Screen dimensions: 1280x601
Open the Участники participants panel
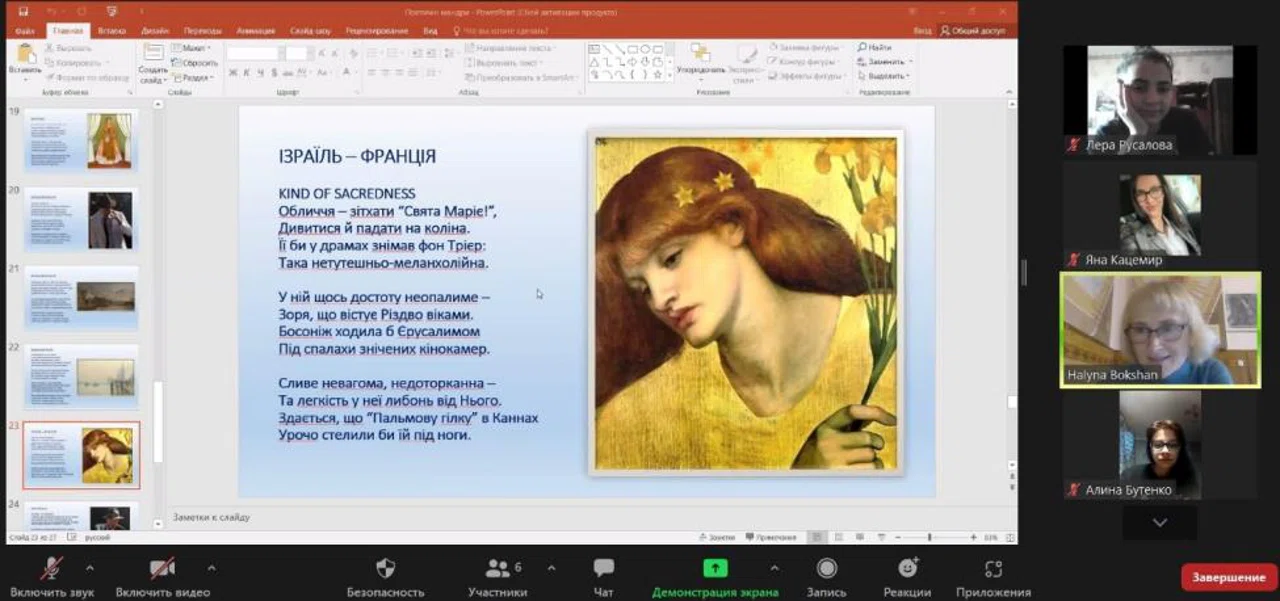tap(497, 568)
